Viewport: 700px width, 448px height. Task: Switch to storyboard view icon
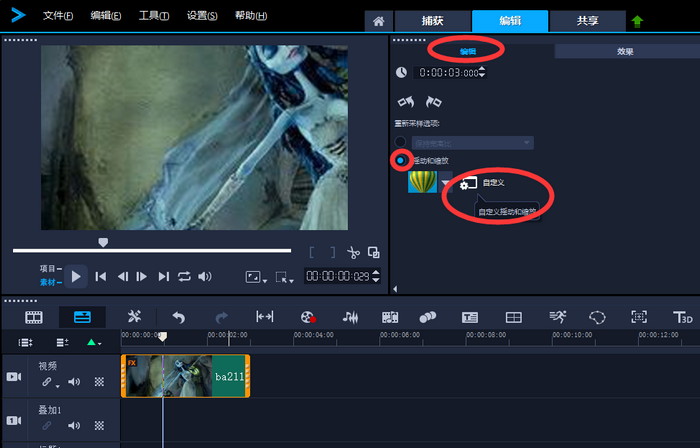pyautogui.click(x=35, y=317)
